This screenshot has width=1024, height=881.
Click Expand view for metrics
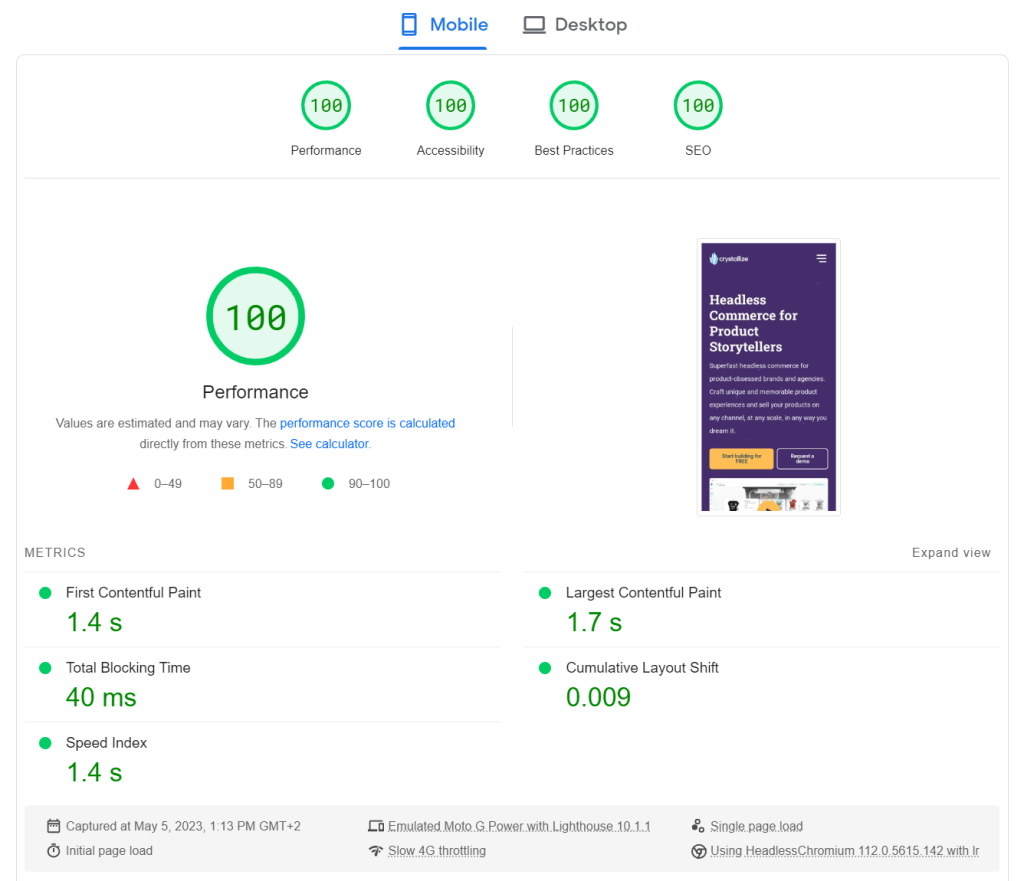click(x=951, y=552)
